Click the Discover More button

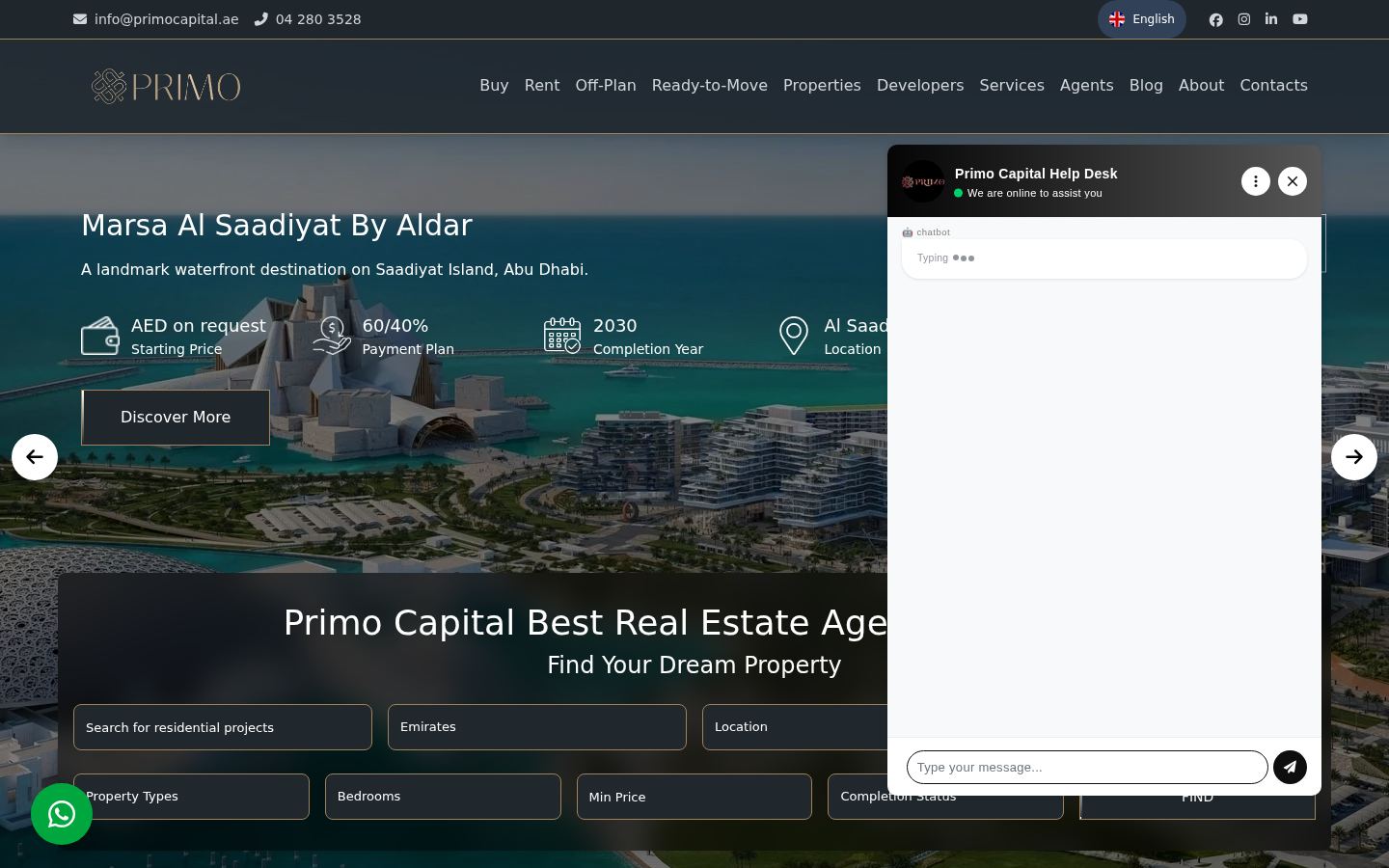click(176, 418)
